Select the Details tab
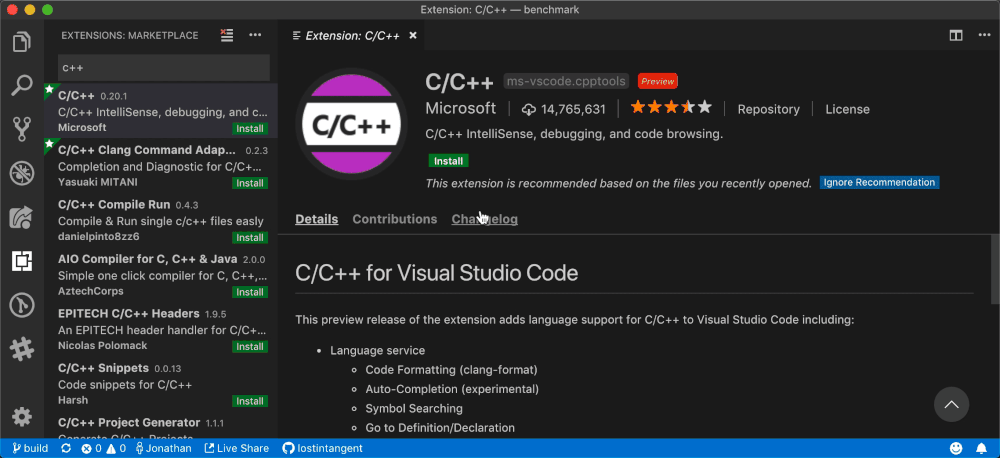Image resolution: width=1000 pixels, height=458 pixels. pos(316,219)
